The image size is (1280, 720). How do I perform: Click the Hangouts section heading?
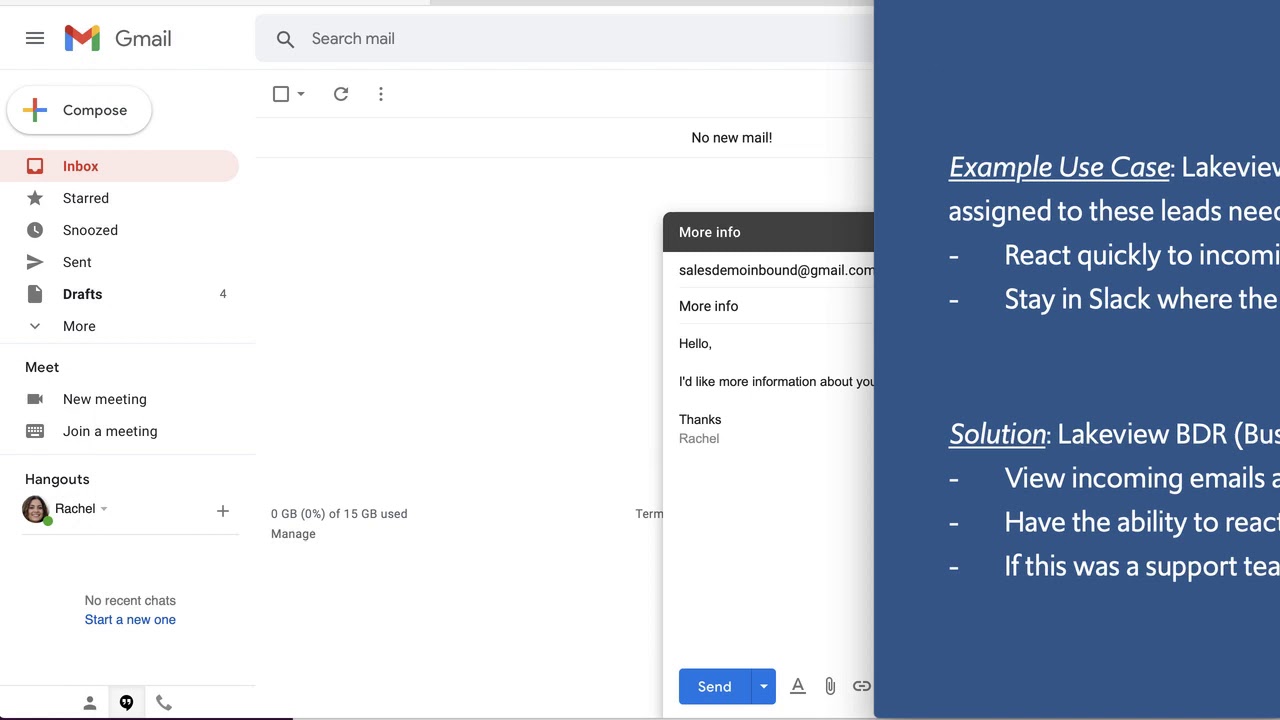pos(57,479)
